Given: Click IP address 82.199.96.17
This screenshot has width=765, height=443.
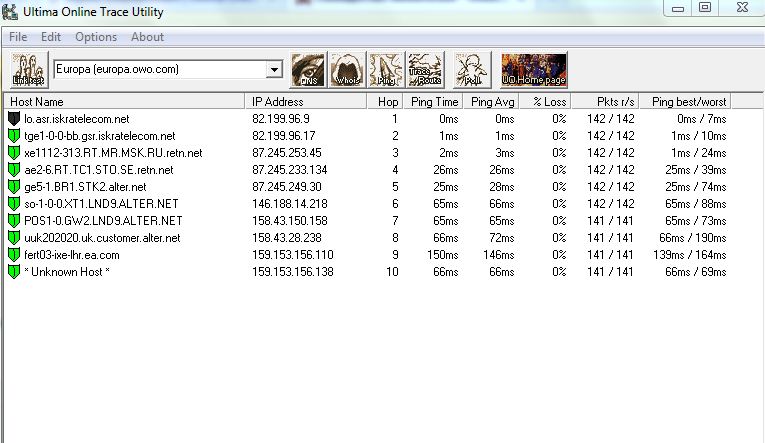Looking at the screenshot, I should tap(283, 136).
